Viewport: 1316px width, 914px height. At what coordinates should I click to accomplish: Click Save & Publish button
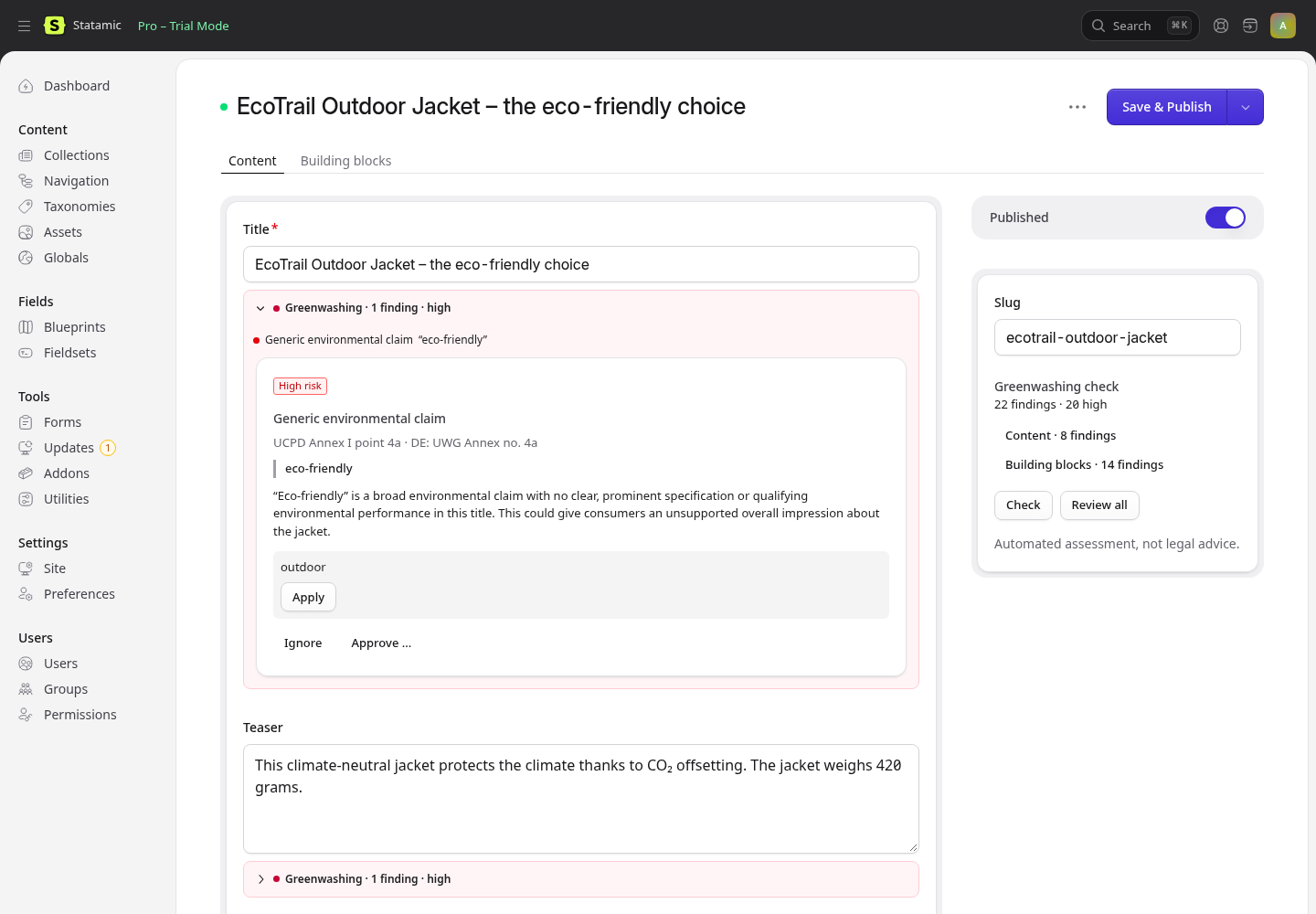click(1167, 107)
